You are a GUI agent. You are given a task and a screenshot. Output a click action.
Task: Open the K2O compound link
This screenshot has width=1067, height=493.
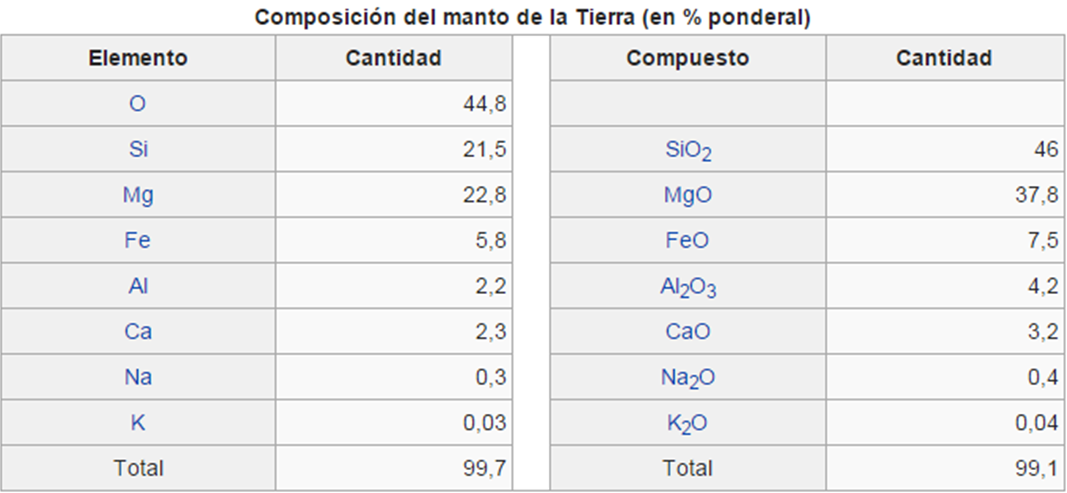(x=688, y=424)
